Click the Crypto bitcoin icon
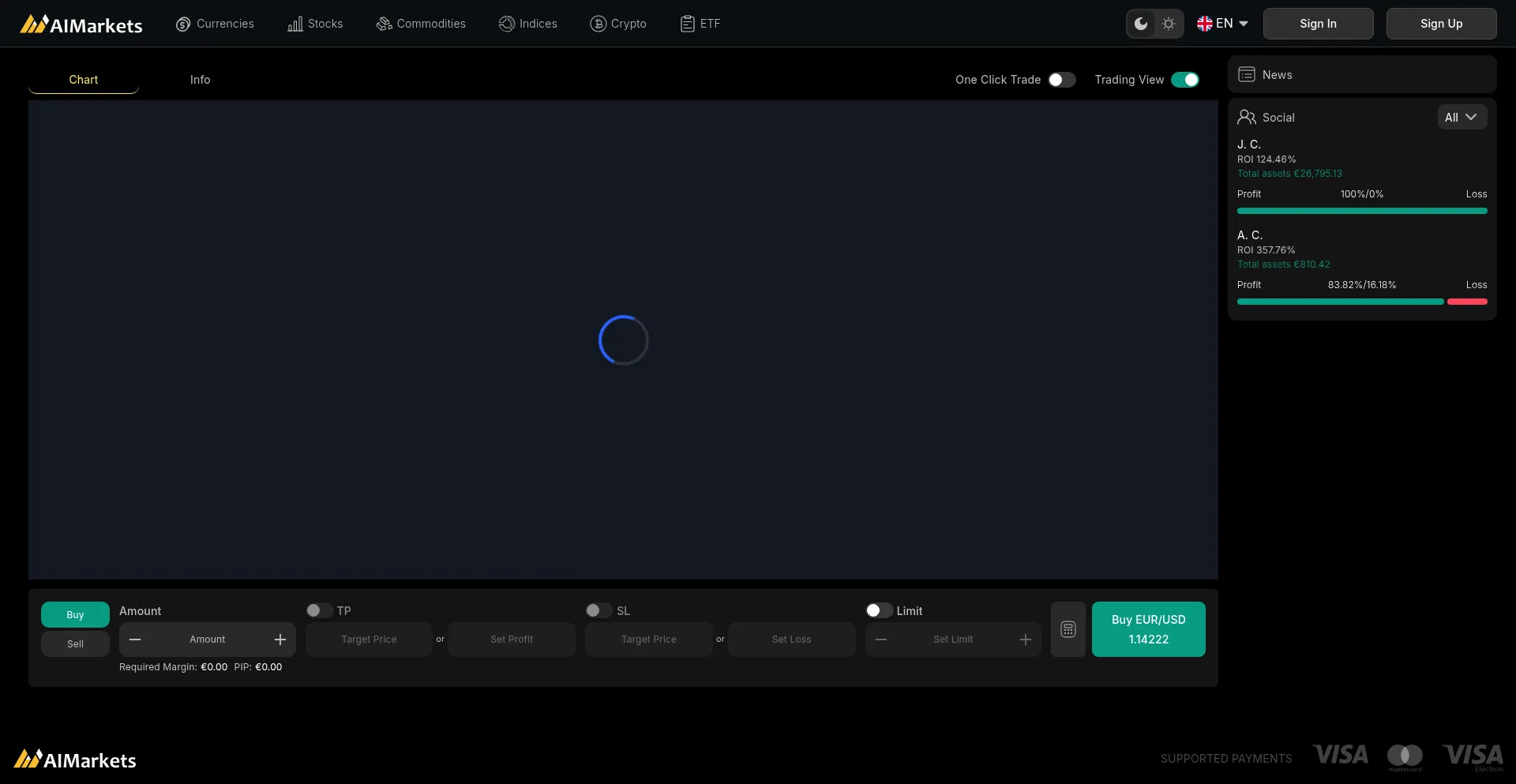This screenshot has width=1516, height=784. pos(598,24)
